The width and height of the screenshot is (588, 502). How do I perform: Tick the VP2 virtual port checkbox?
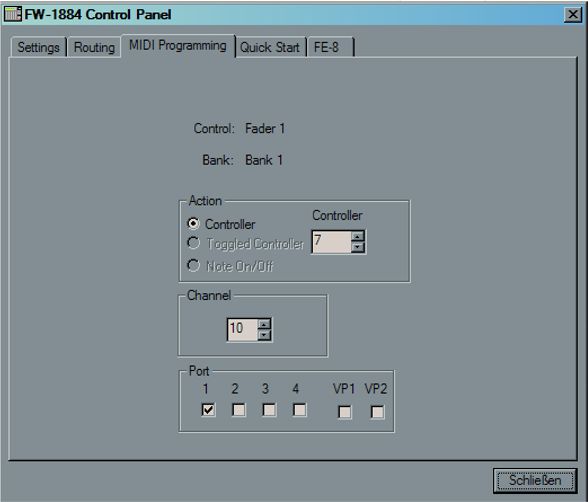377,412
